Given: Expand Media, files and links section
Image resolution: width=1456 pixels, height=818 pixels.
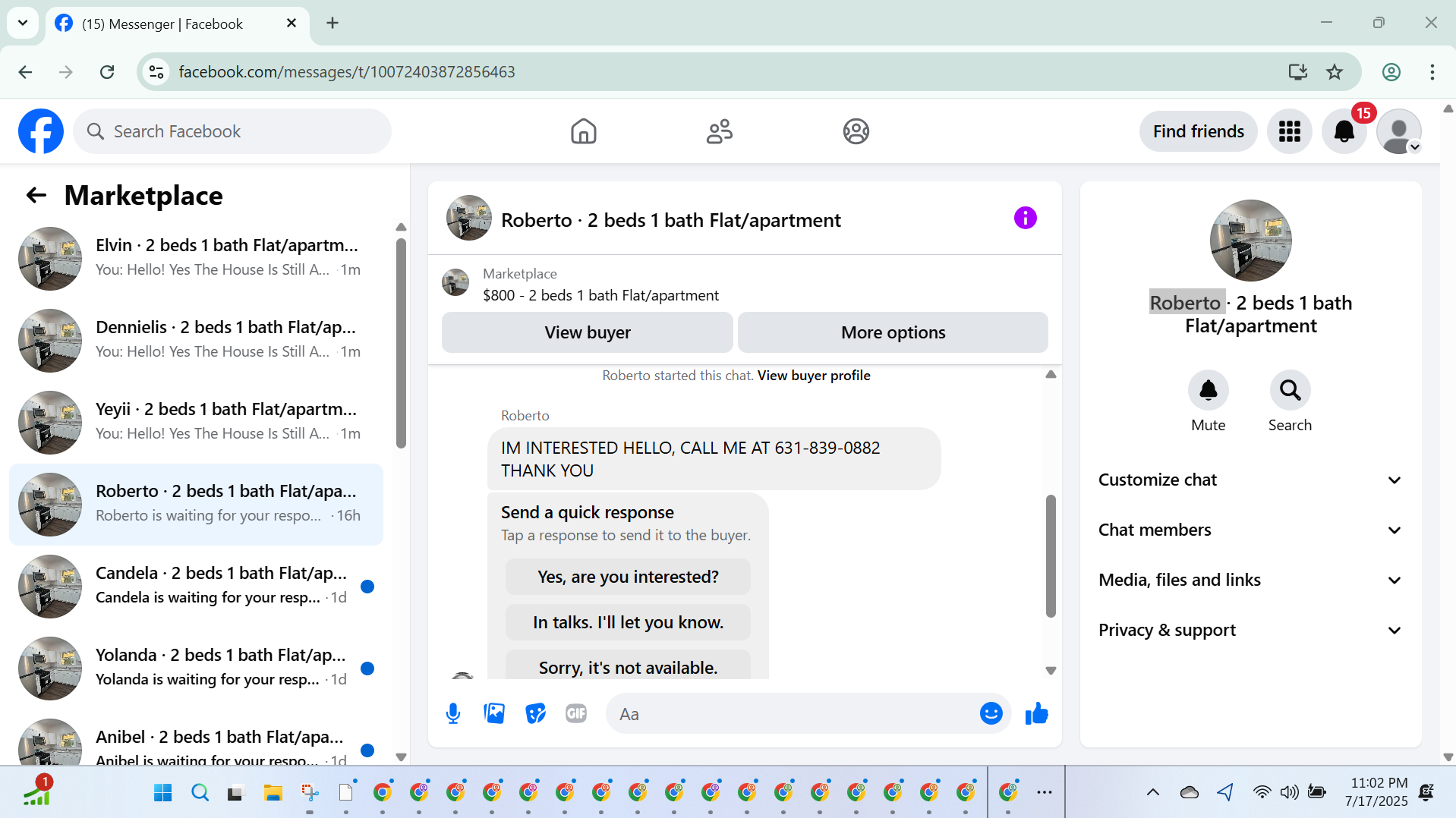Looking at the screenshot, I should click(1250, 580).
